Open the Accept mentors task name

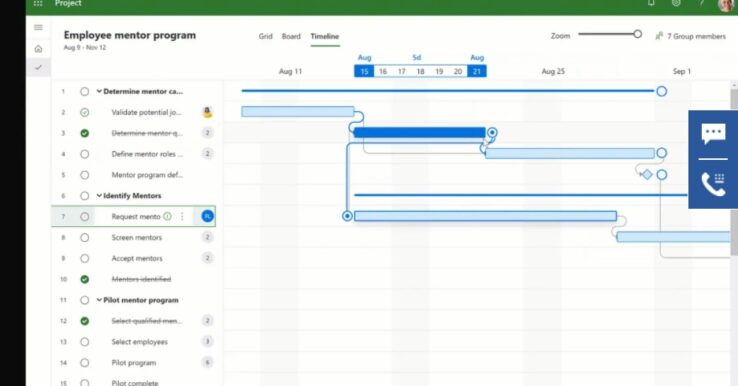137,258
